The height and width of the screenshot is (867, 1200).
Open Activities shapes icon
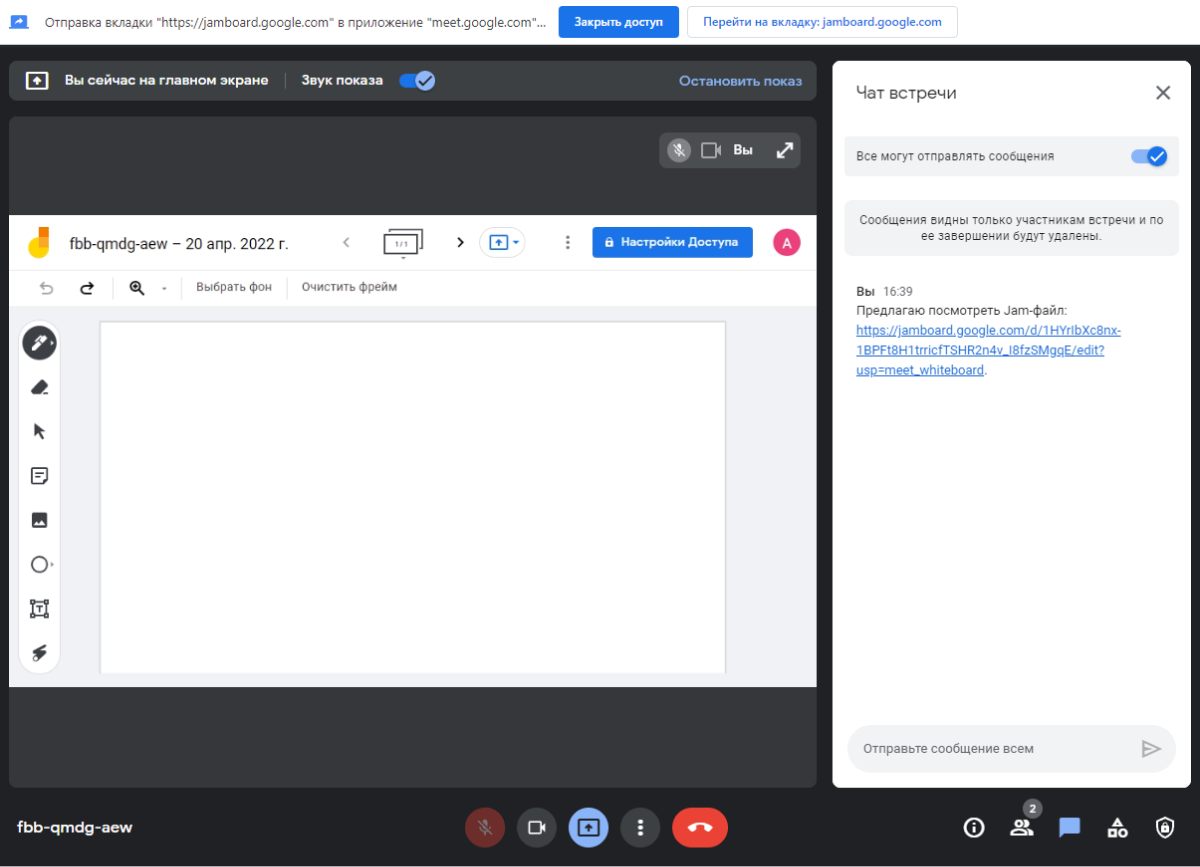click(x=1118, y=827)
